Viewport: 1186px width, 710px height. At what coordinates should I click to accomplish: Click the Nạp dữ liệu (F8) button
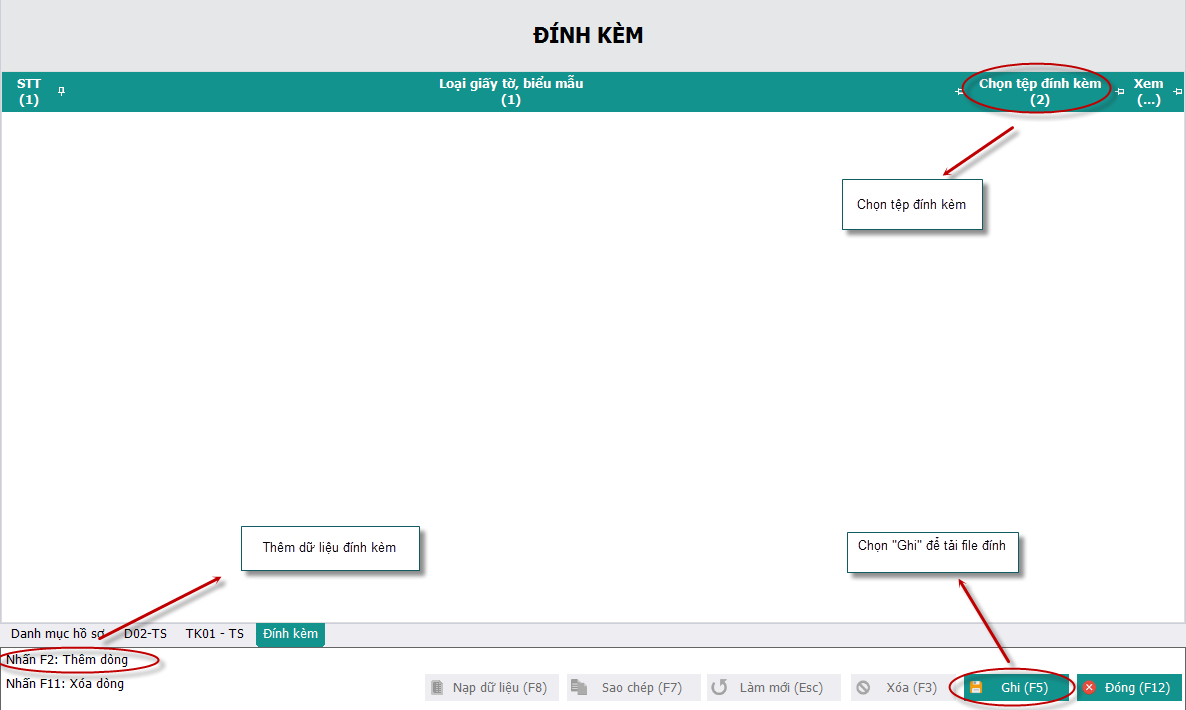492,687
